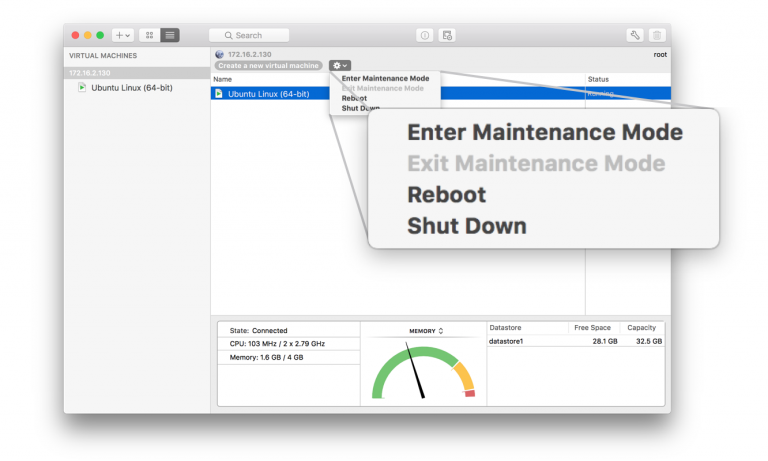This screenshot has height=461, width=768.
Task: Switch to icon grid view
Action: tap(150, 35)
